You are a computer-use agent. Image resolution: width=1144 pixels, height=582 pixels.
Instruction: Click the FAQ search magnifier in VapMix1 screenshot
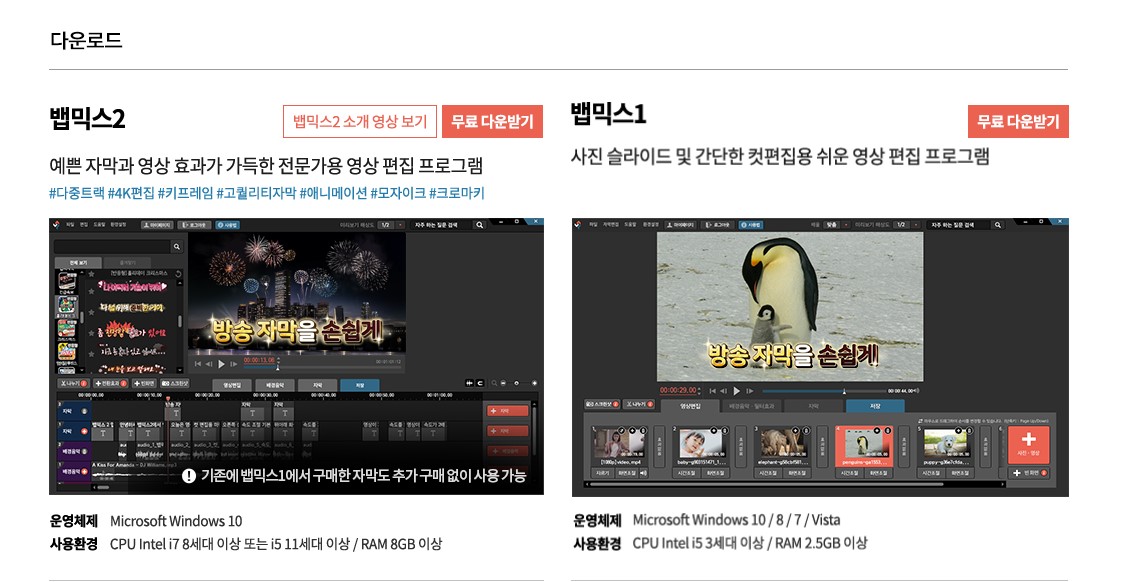tap(997, 225)
